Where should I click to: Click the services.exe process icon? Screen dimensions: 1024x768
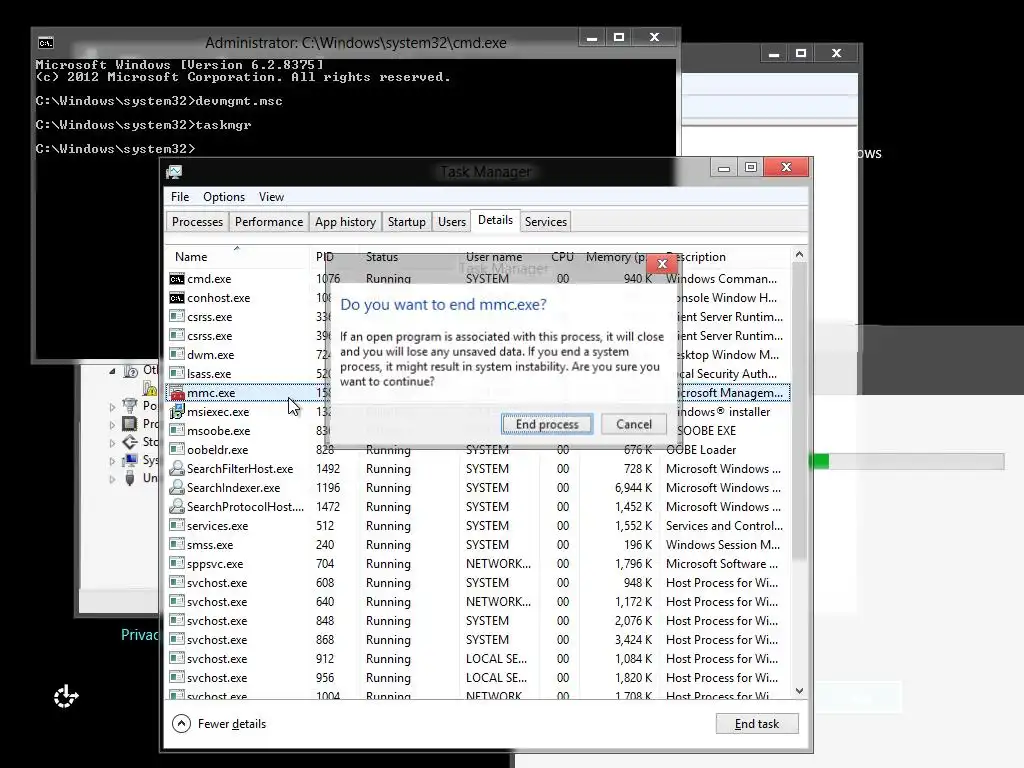coord(176,526)
